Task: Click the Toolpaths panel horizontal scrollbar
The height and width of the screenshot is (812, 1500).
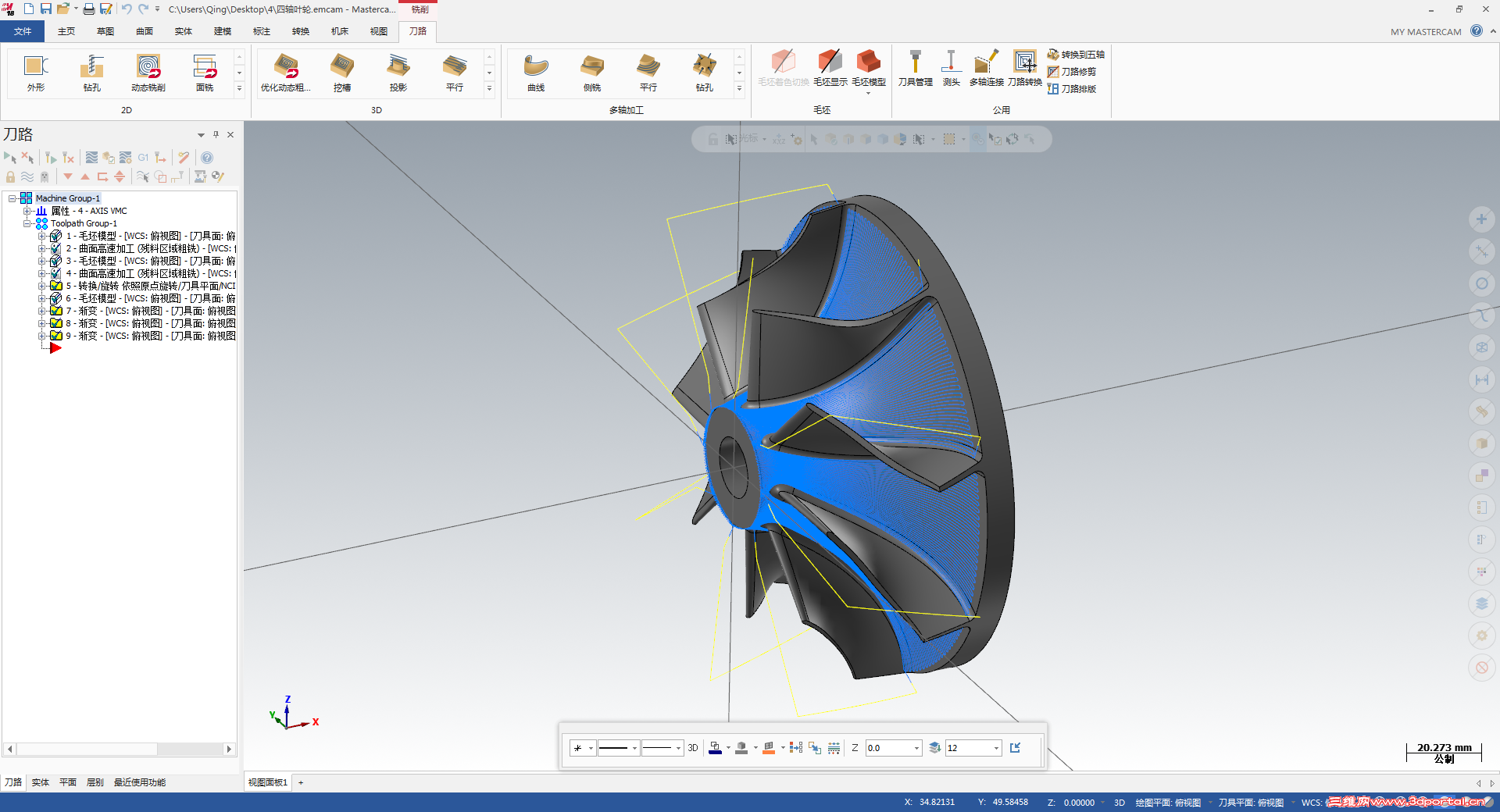Action: (x=120, y=749)
